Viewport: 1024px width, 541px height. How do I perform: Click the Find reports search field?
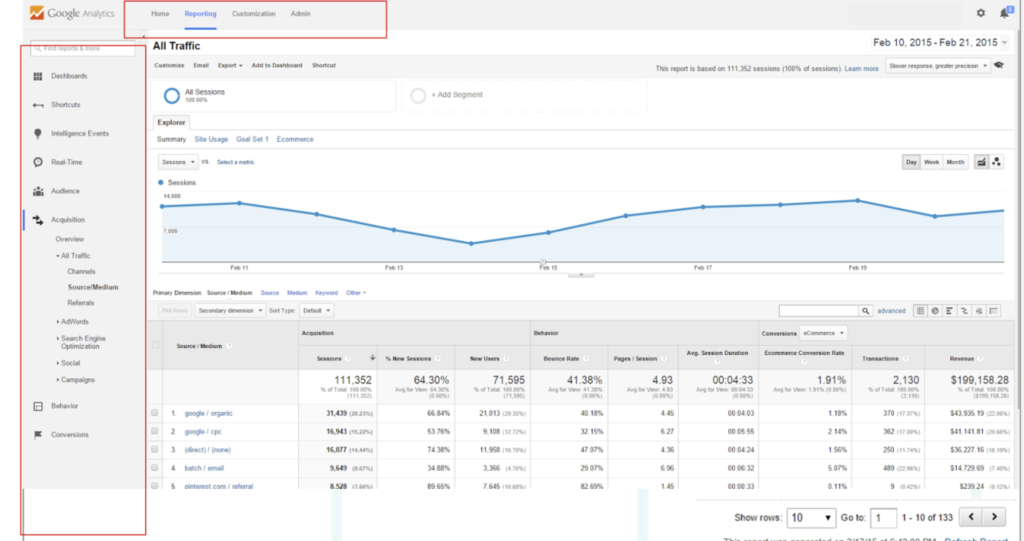point(82,48)
